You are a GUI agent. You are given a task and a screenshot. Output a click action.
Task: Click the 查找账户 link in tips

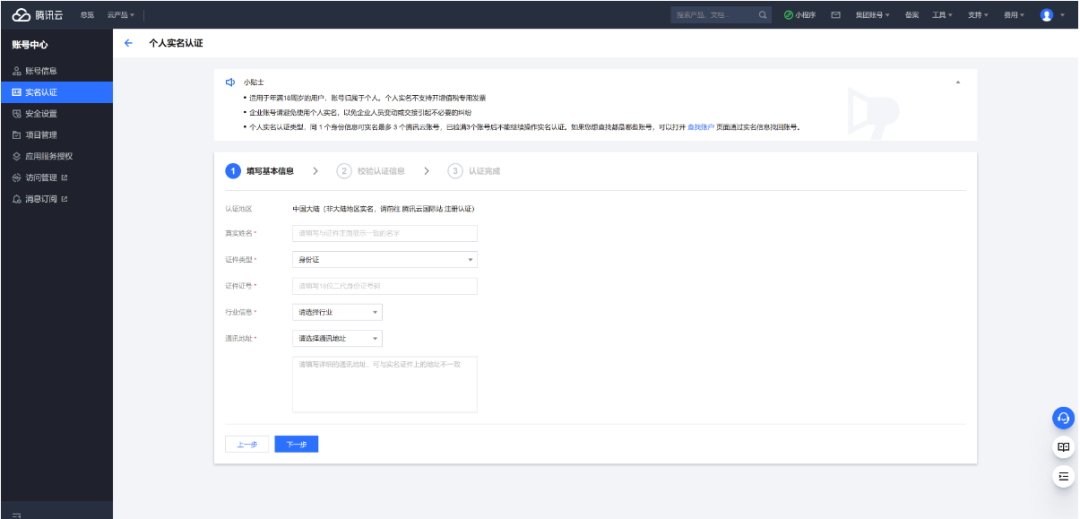700,128
